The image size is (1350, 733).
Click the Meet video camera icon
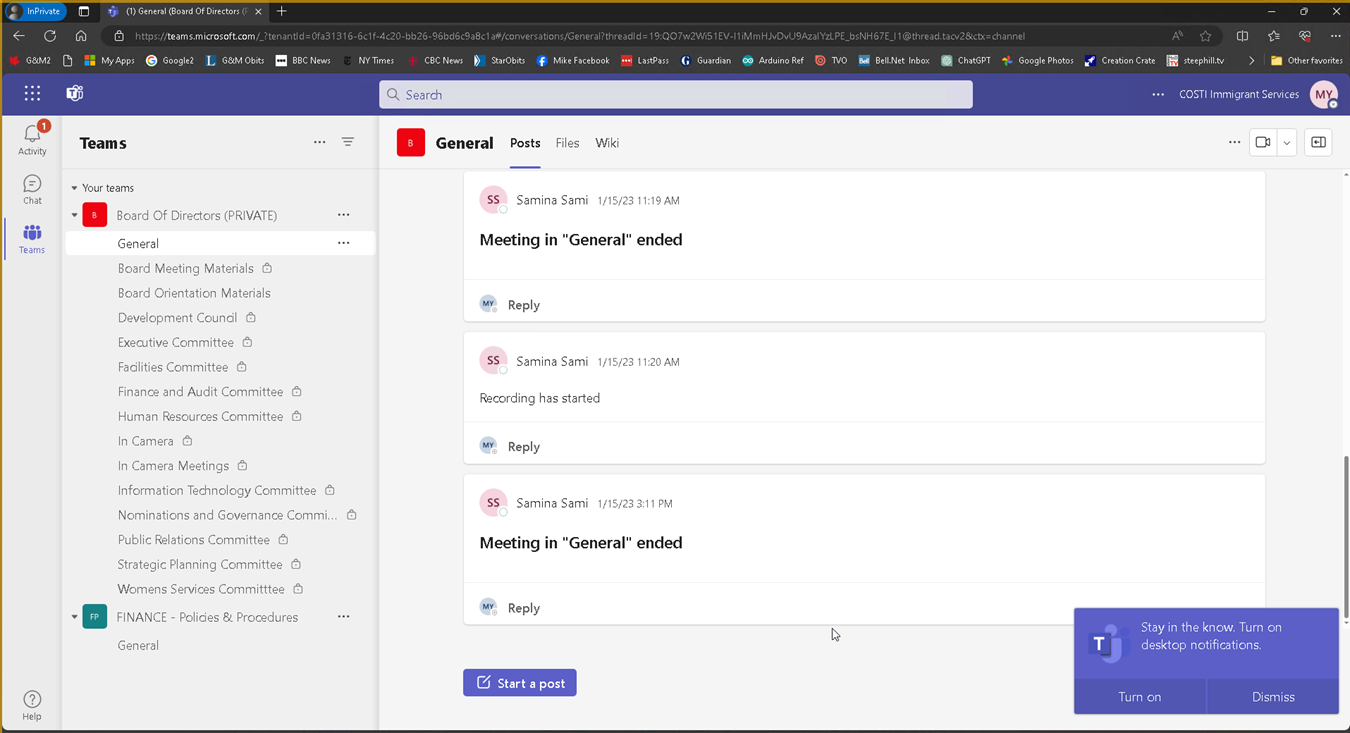pos(1263,143)
